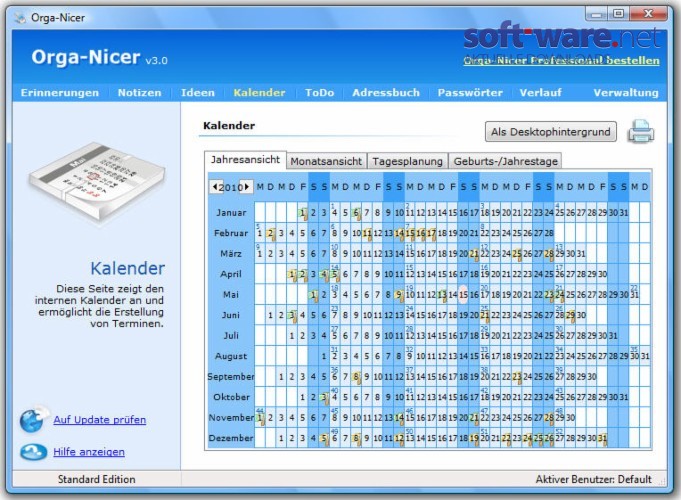
Task: Select Oktober 3 marked day
Action: 324,397
